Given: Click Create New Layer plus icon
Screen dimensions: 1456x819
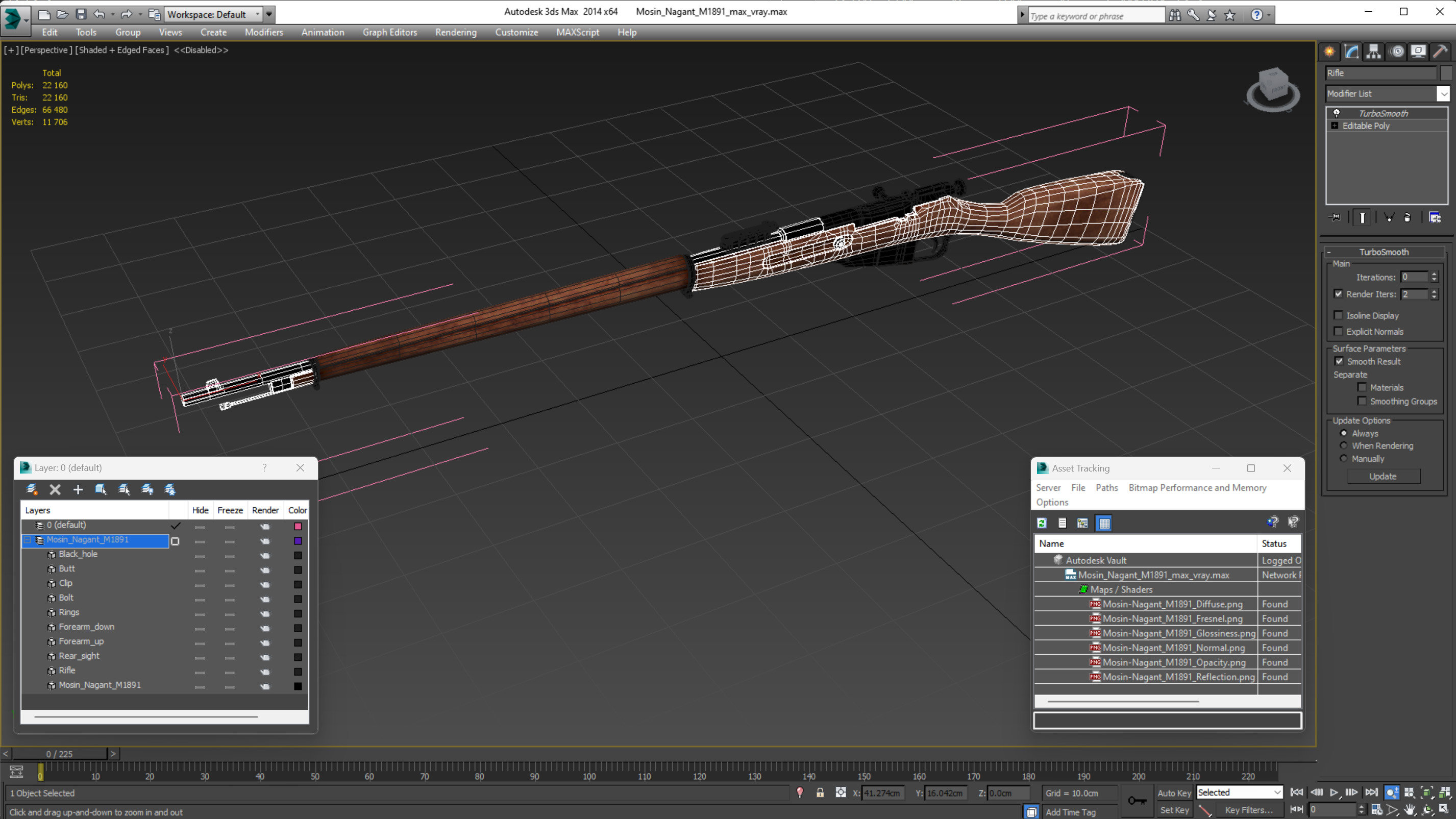Looking at the screenshot, I should 78,489.
